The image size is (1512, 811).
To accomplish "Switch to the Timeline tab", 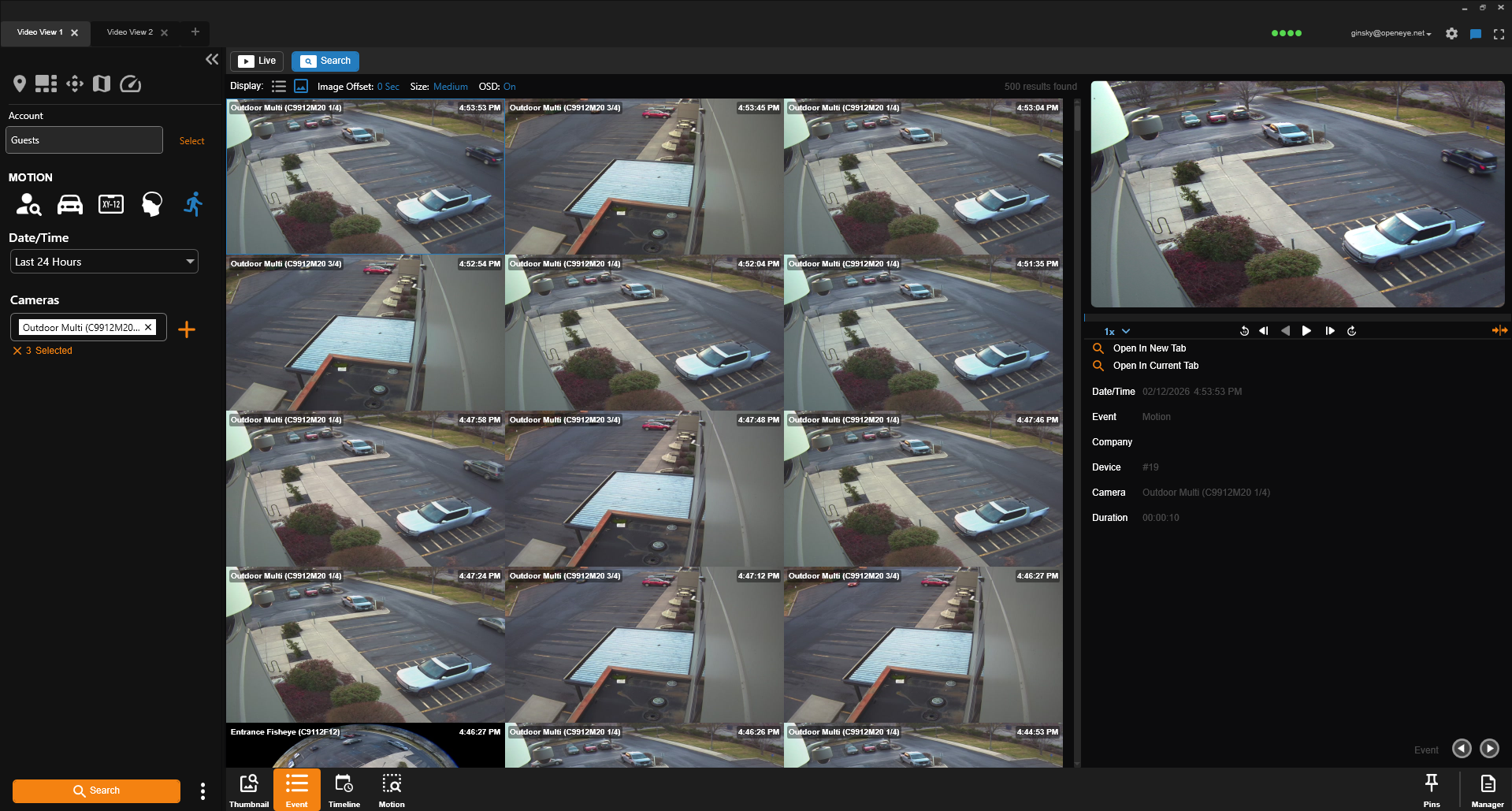I will 344,790.
